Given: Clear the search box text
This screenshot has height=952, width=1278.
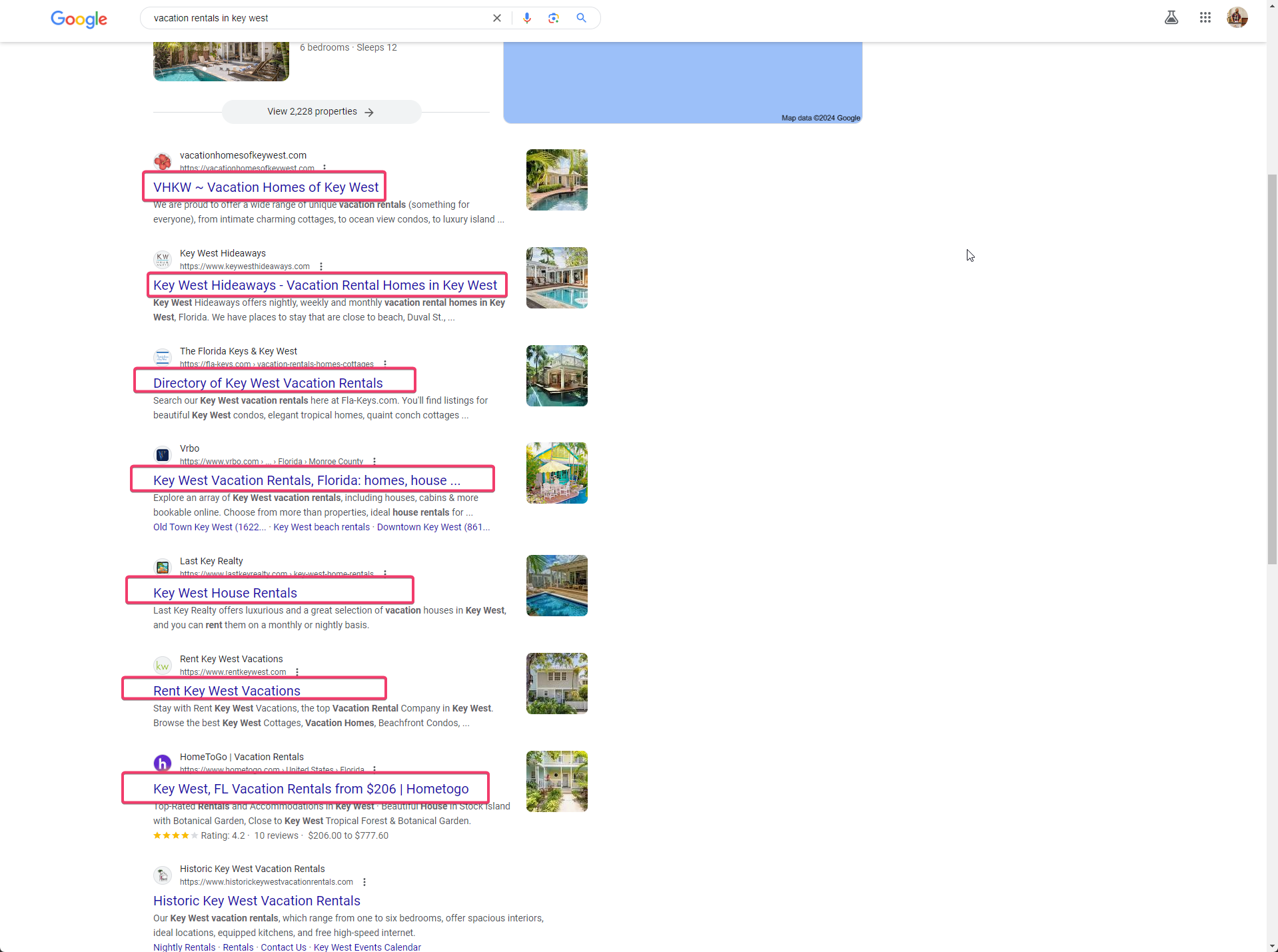Looking at the screenshot, I should tap(496, 18).
